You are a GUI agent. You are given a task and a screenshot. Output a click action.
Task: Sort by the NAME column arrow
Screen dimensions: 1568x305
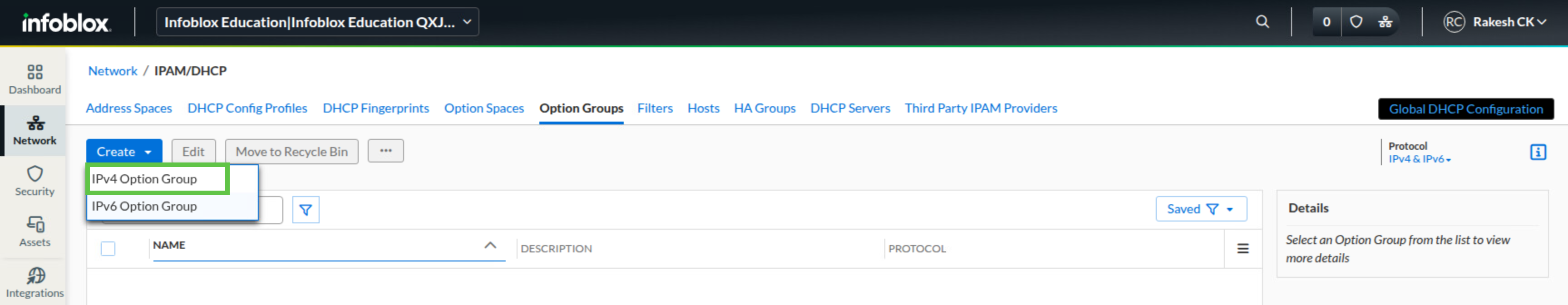tap(490, 246)
